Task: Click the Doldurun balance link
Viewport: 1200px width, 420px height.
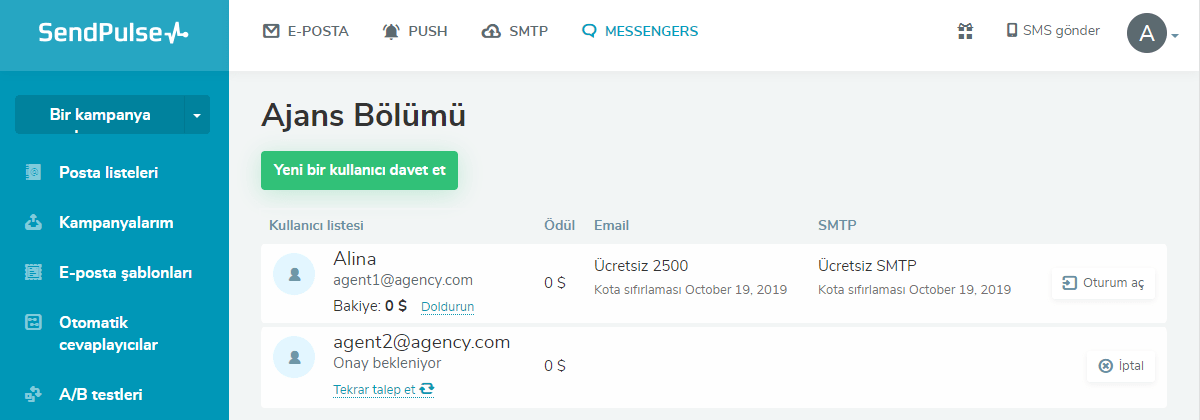Action: [447, 306]
